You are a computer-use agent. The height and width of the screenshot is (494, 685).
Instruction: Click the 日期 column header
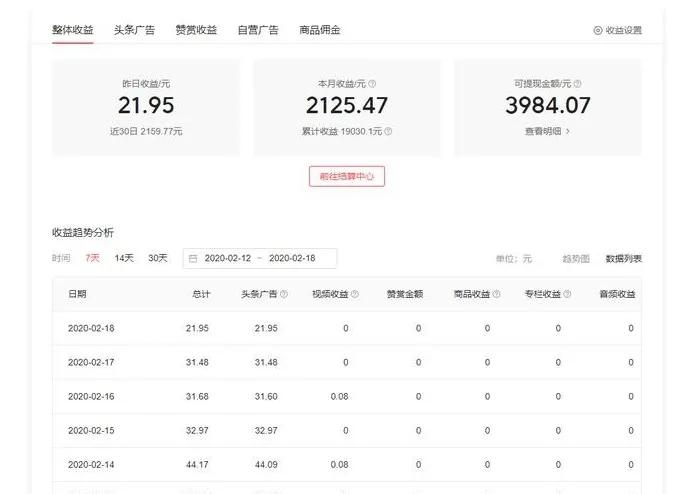77,294
